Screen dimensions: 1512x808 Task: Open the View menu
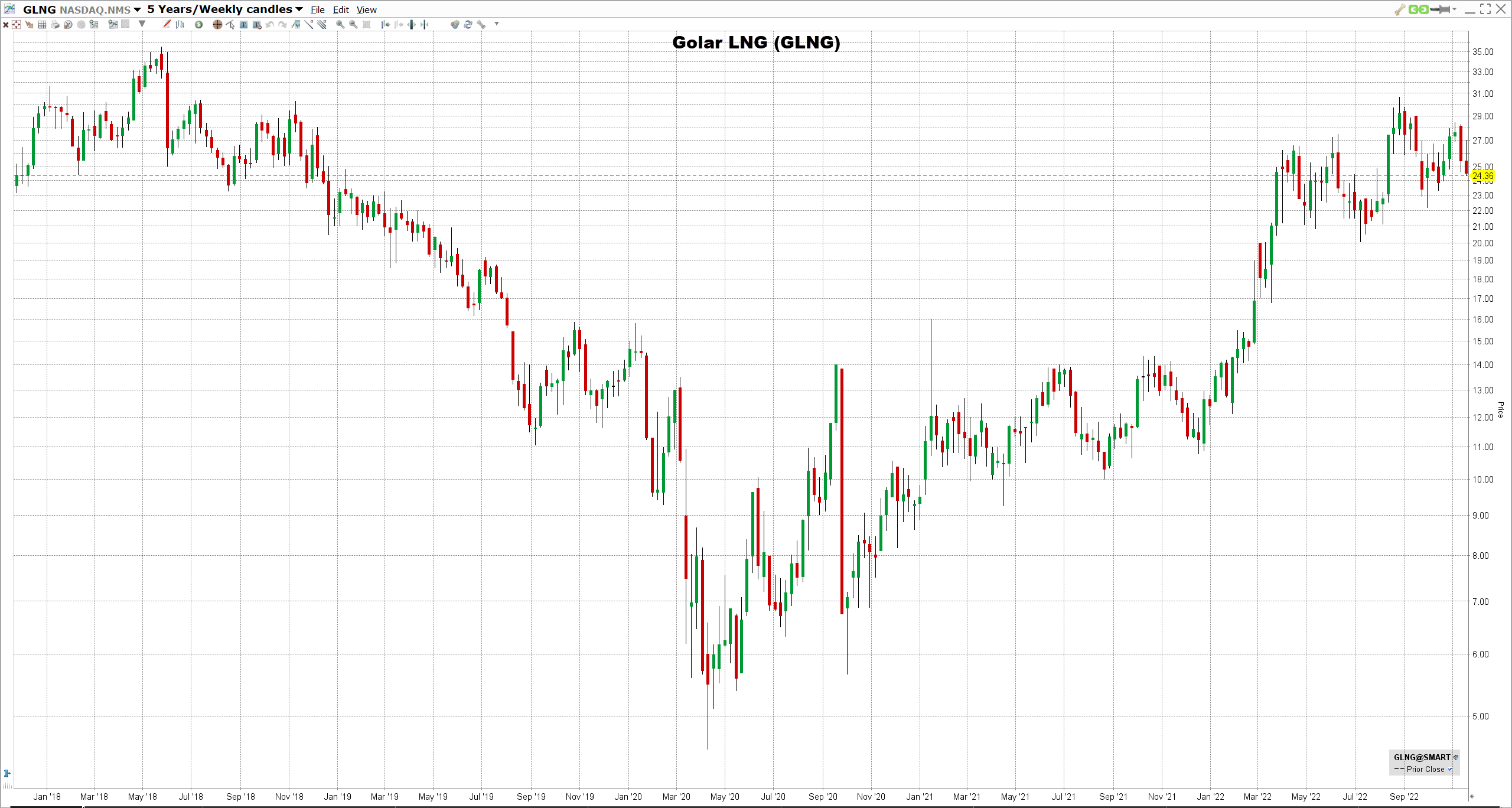point(366,9)
